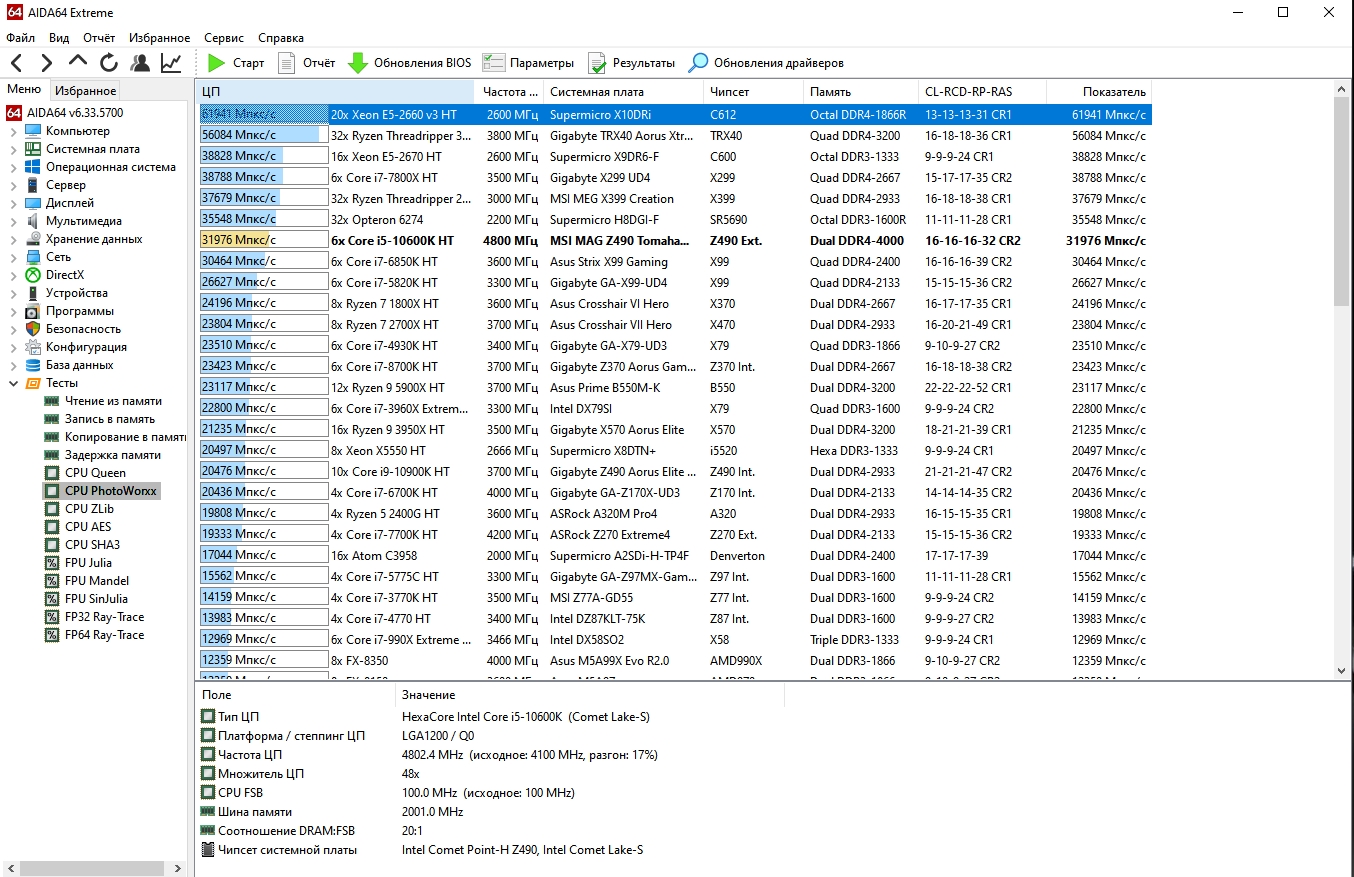Expand the Хранение данных tree node
Viewport: 1354px width, 877px height.
coord(13,239)
